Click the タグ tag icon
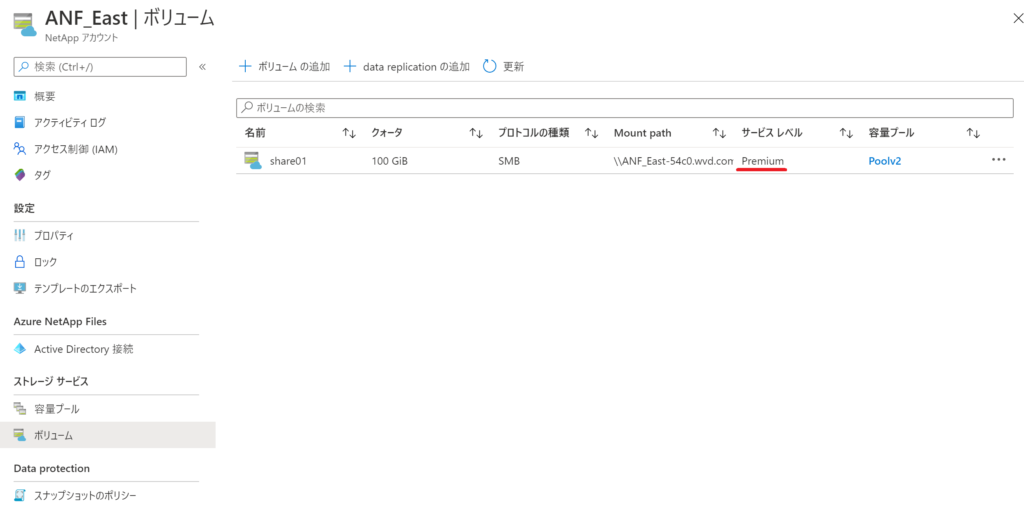1024x510 pixels. pyautogui.click(x=20, y=175)
